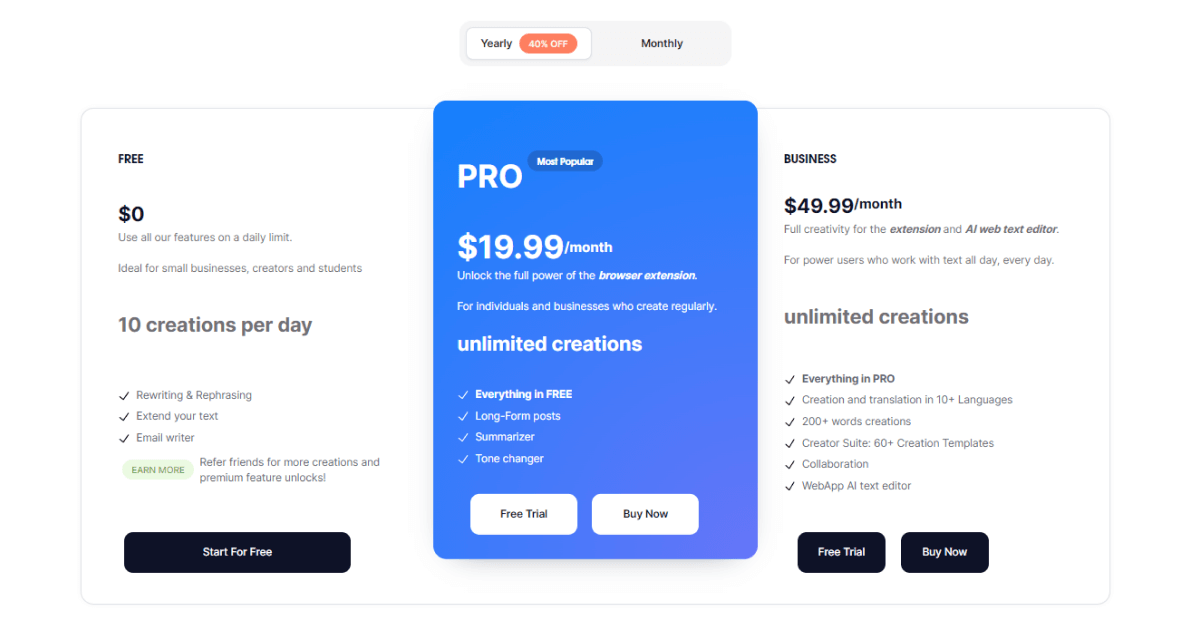
Task: Click checkmark next to WebApp AI text editor
Action: tap(790, 486)
